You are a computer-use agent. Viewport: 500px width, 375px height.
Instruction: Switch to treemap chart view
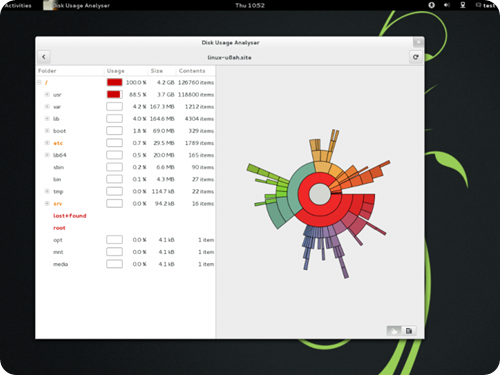pos(409,331)
